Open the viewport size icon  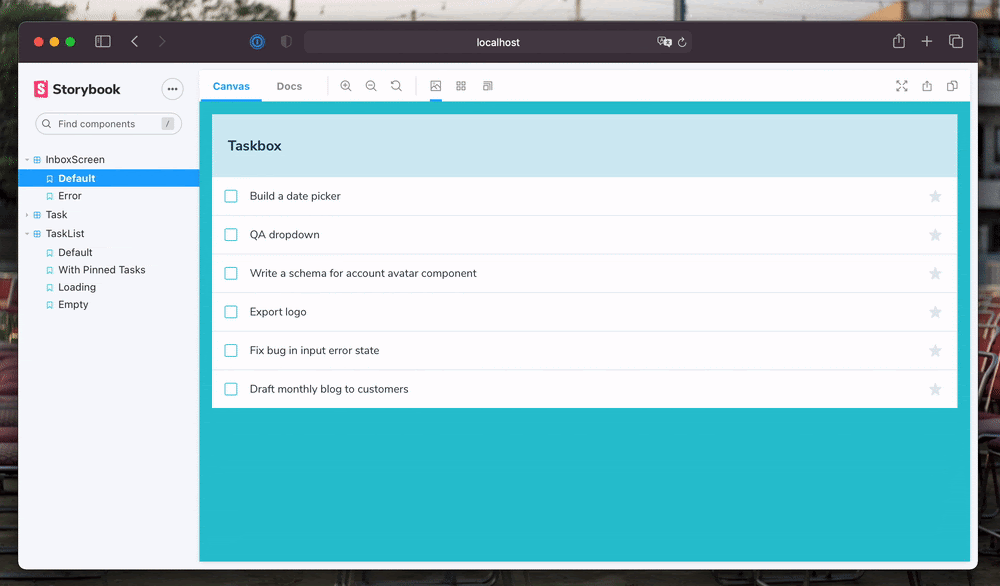pyautogui.click(x=487, y=86)
